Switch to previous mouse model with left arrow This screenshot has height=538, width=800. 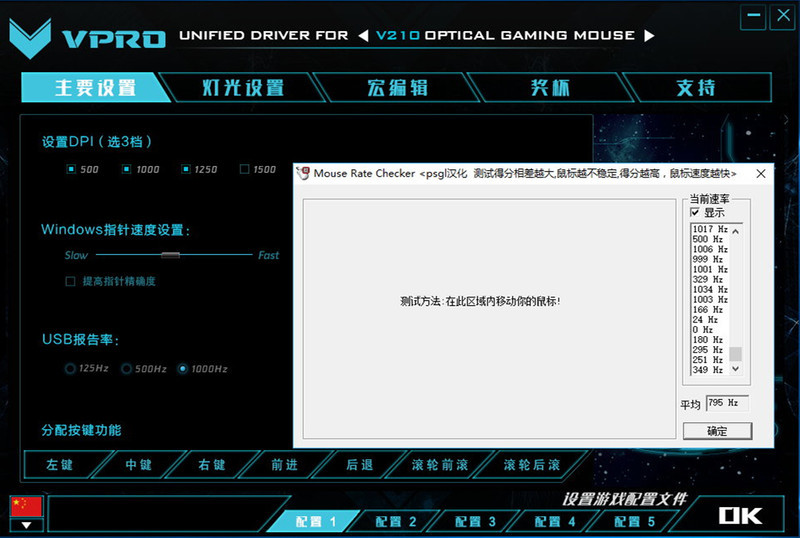[363, 36]
